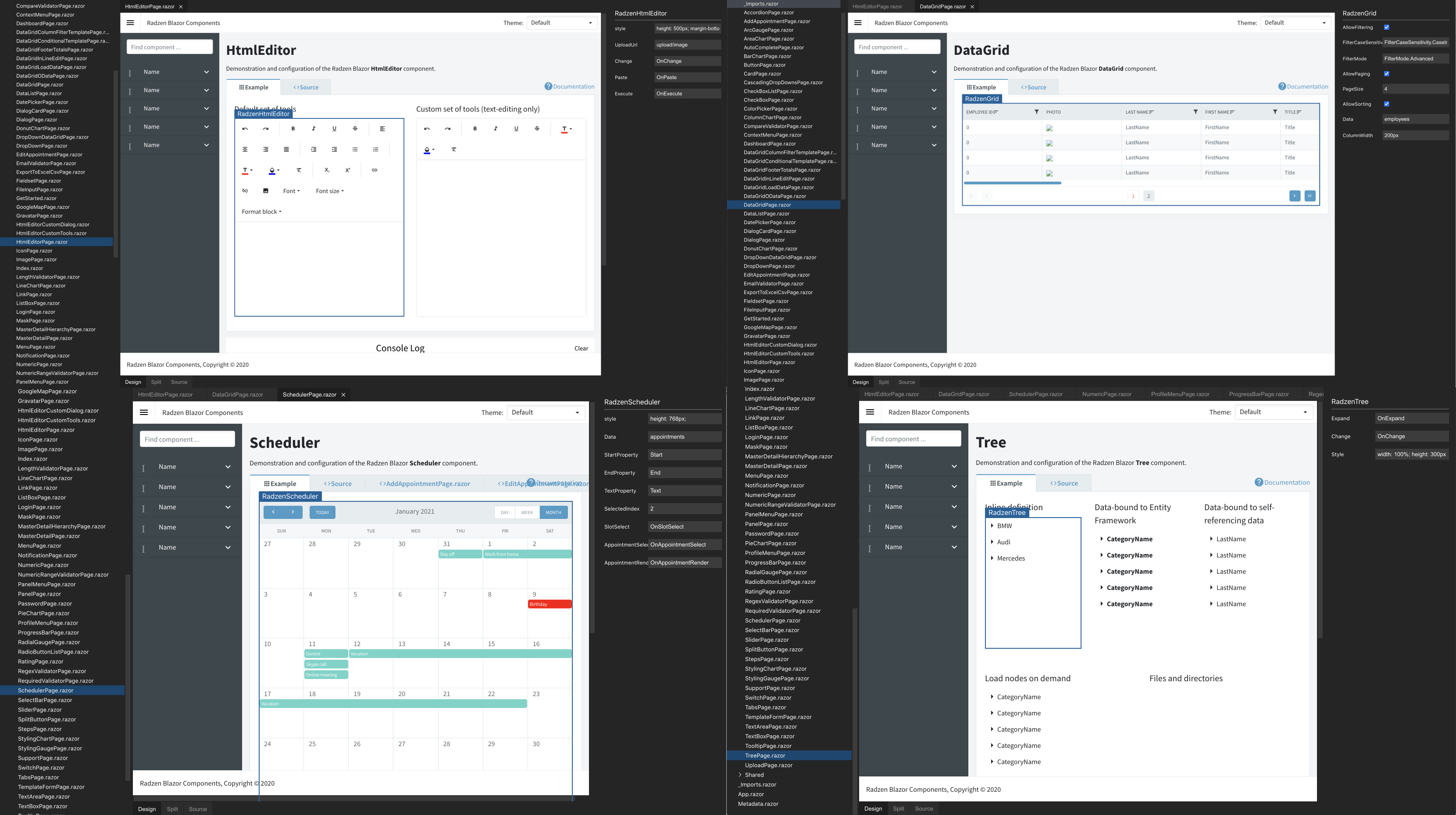1456x815 pixels.
Task: Open Theme dropdown in DataGrid window
Action: point(1295,23)
